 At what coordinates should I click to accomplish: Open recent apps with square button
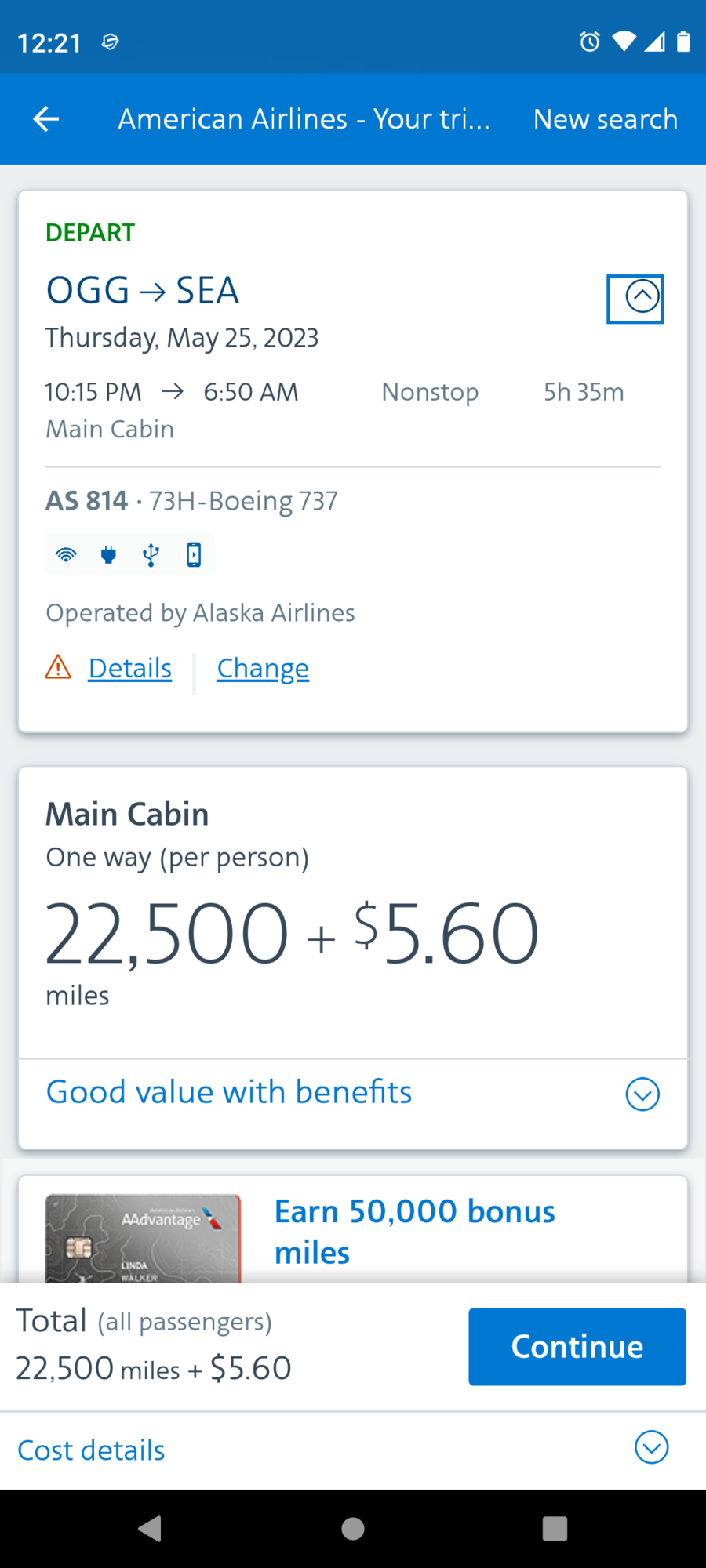(x=555, y=1528)
